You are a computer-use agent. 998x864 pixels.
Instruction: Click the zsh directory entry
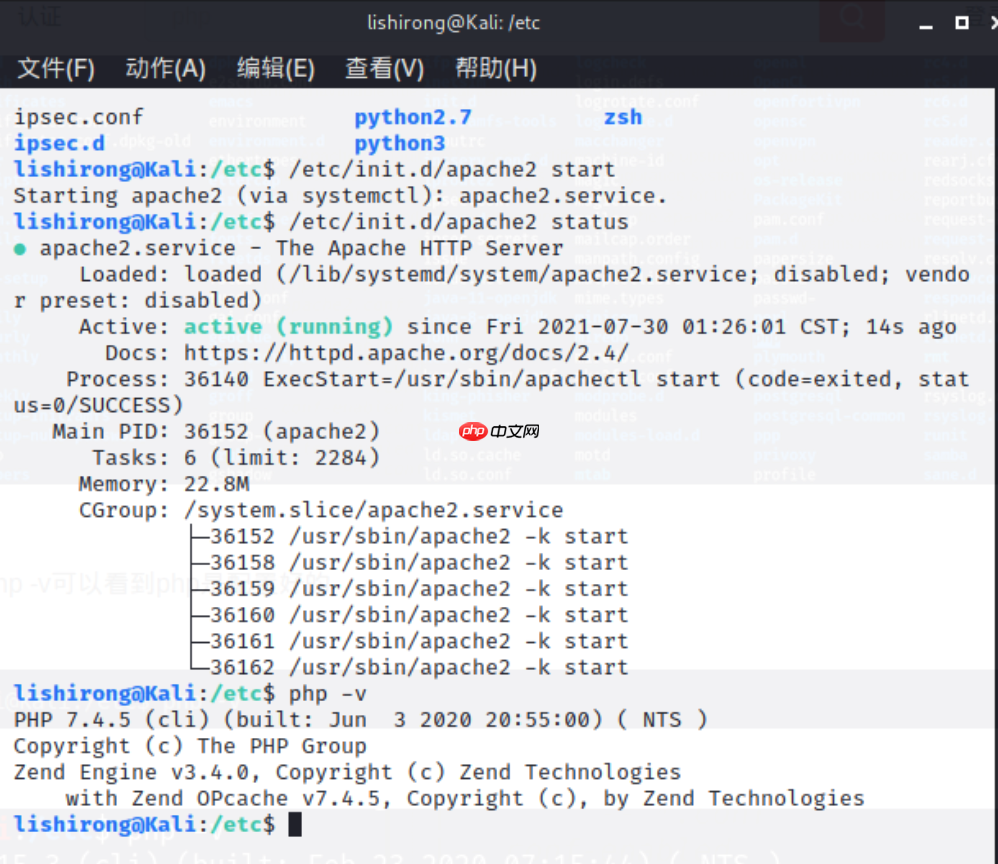[622, 117]
